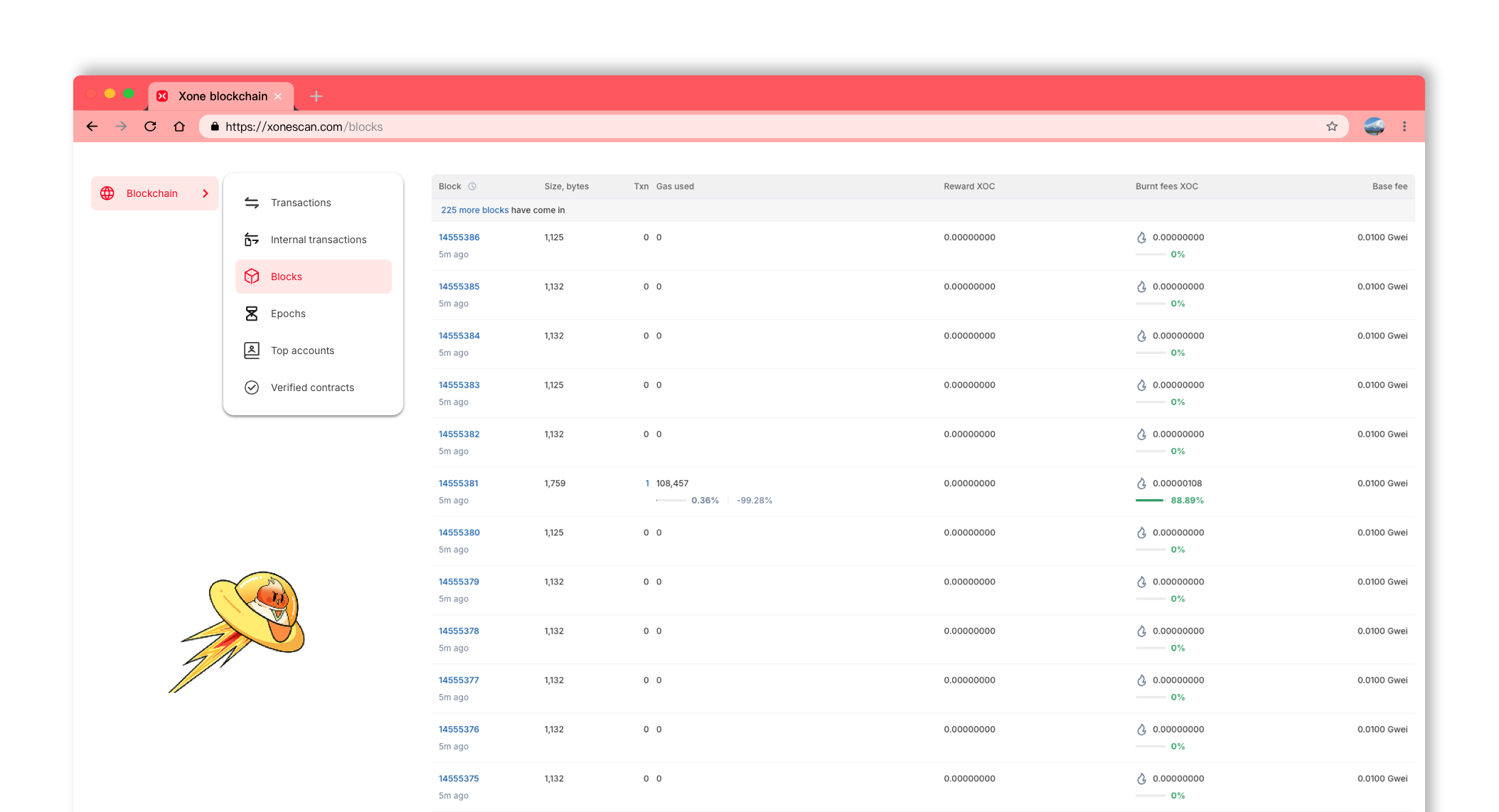
Task: Click the Top accounts person icon
Action: coord(252,351)
